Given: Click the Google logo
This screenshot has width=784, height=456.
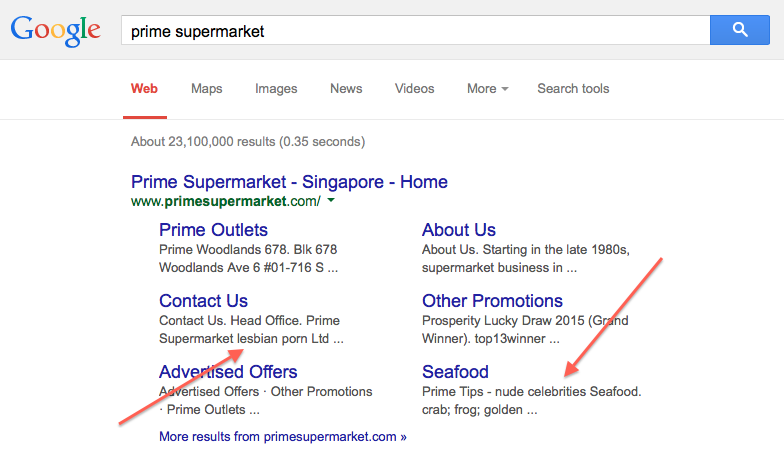Looking at the screenshot, I should 56,30.
